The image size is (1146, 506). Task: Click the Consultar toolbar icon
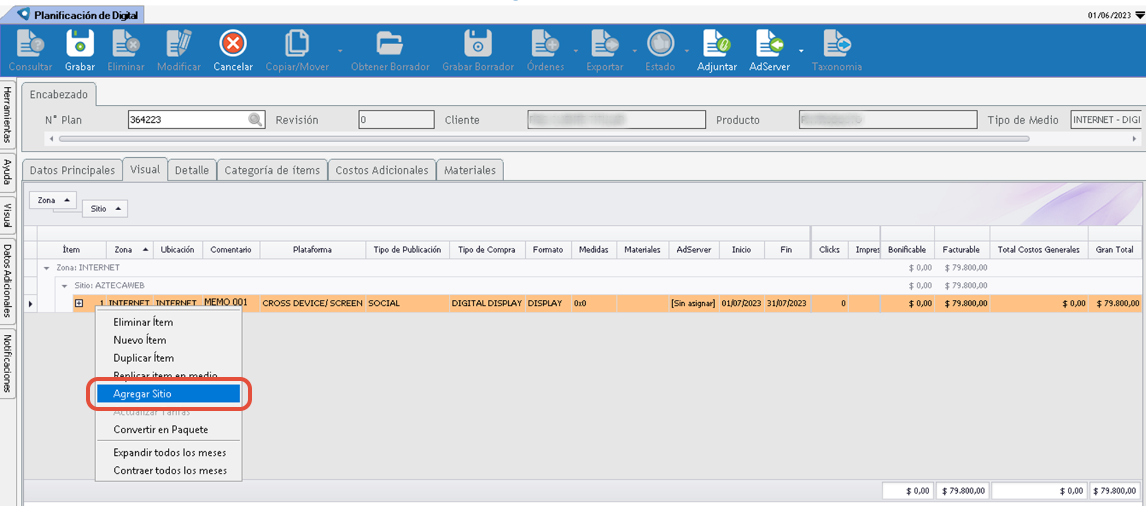tap(31, 45)
